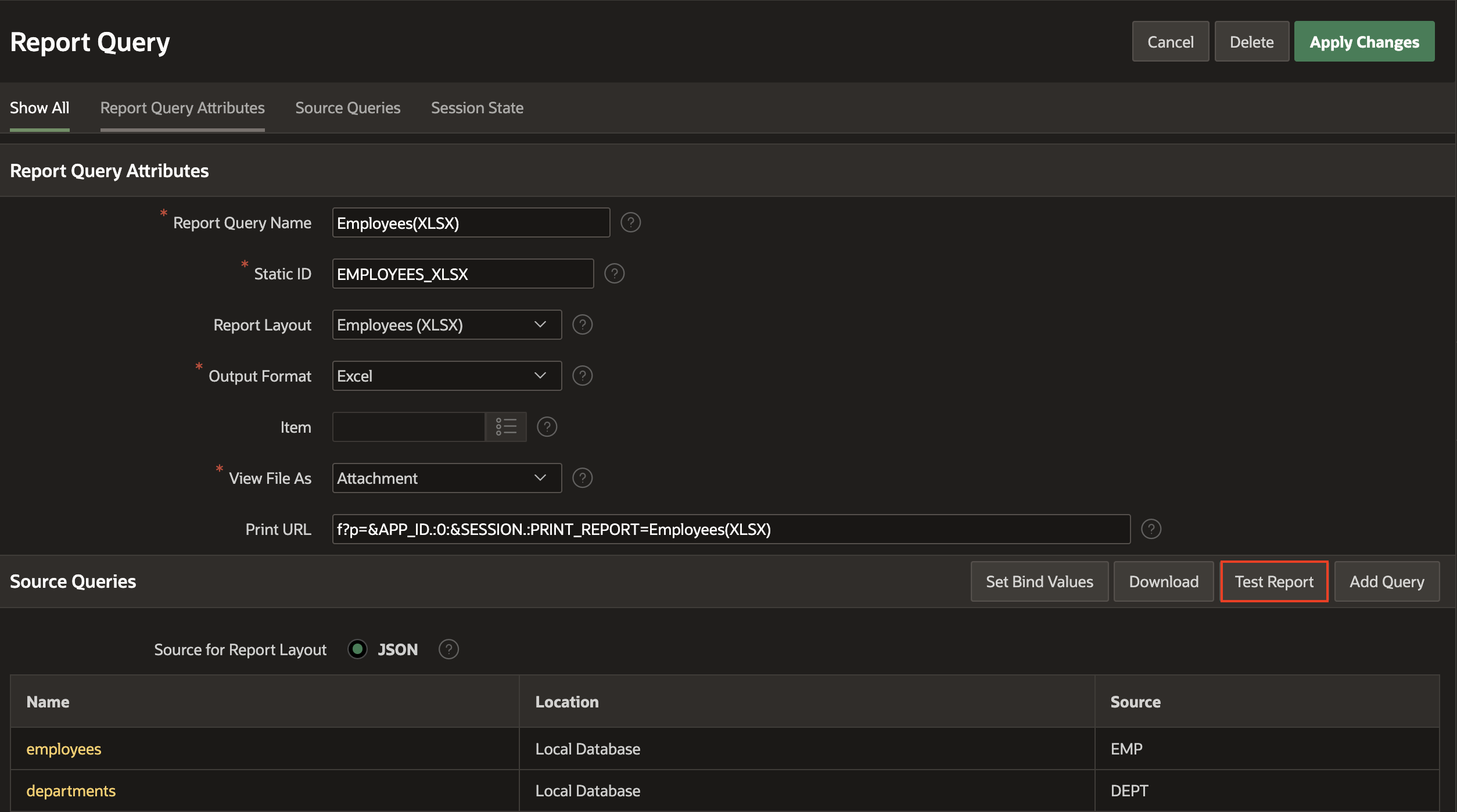1457x812 pixels.
Task: Click help icon beside Static ID field
Action: [614, 274]
